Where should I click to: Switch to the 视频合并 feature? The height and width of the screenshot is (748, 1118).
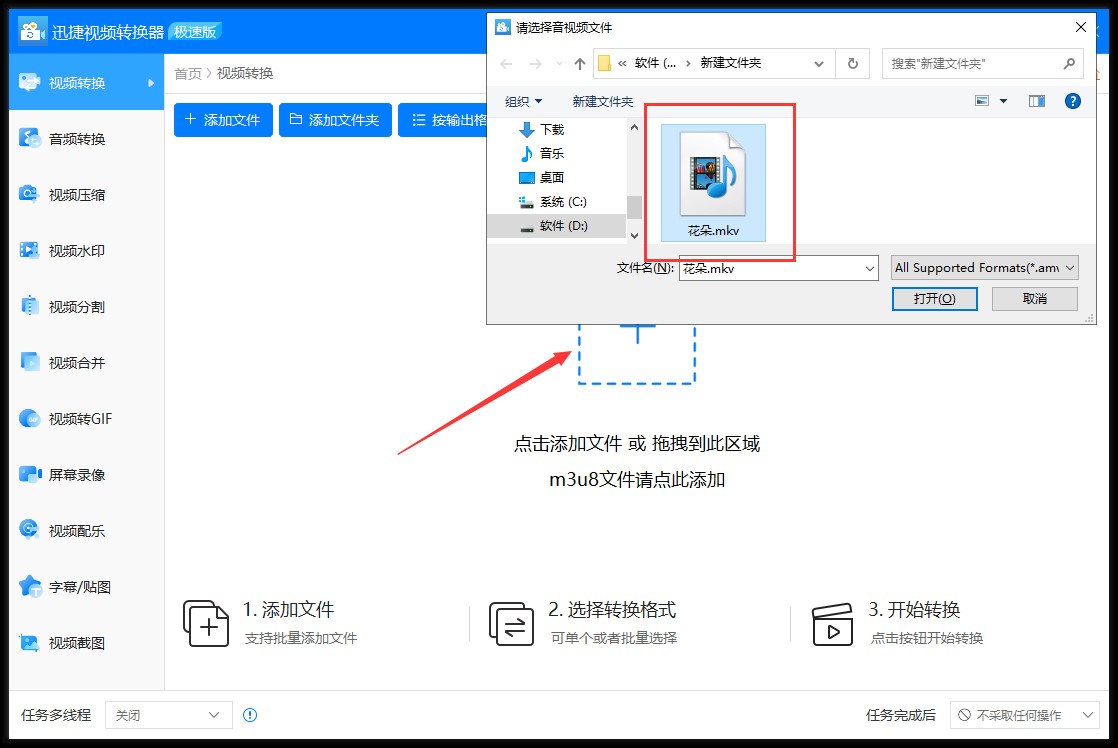(80, 361)
